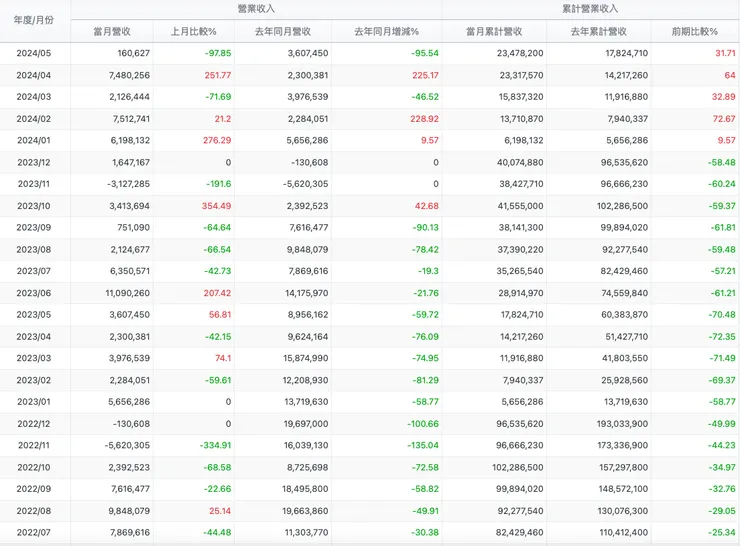Click the -334.91 month comparison value
The width and height of the screenshot is (740, 546).
tap(216, 445)
